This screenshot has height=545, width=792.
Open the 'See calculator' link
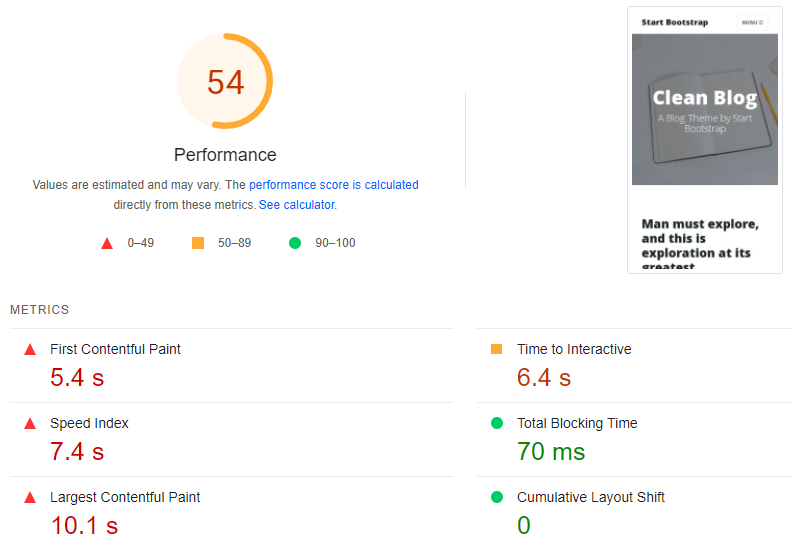296,205
